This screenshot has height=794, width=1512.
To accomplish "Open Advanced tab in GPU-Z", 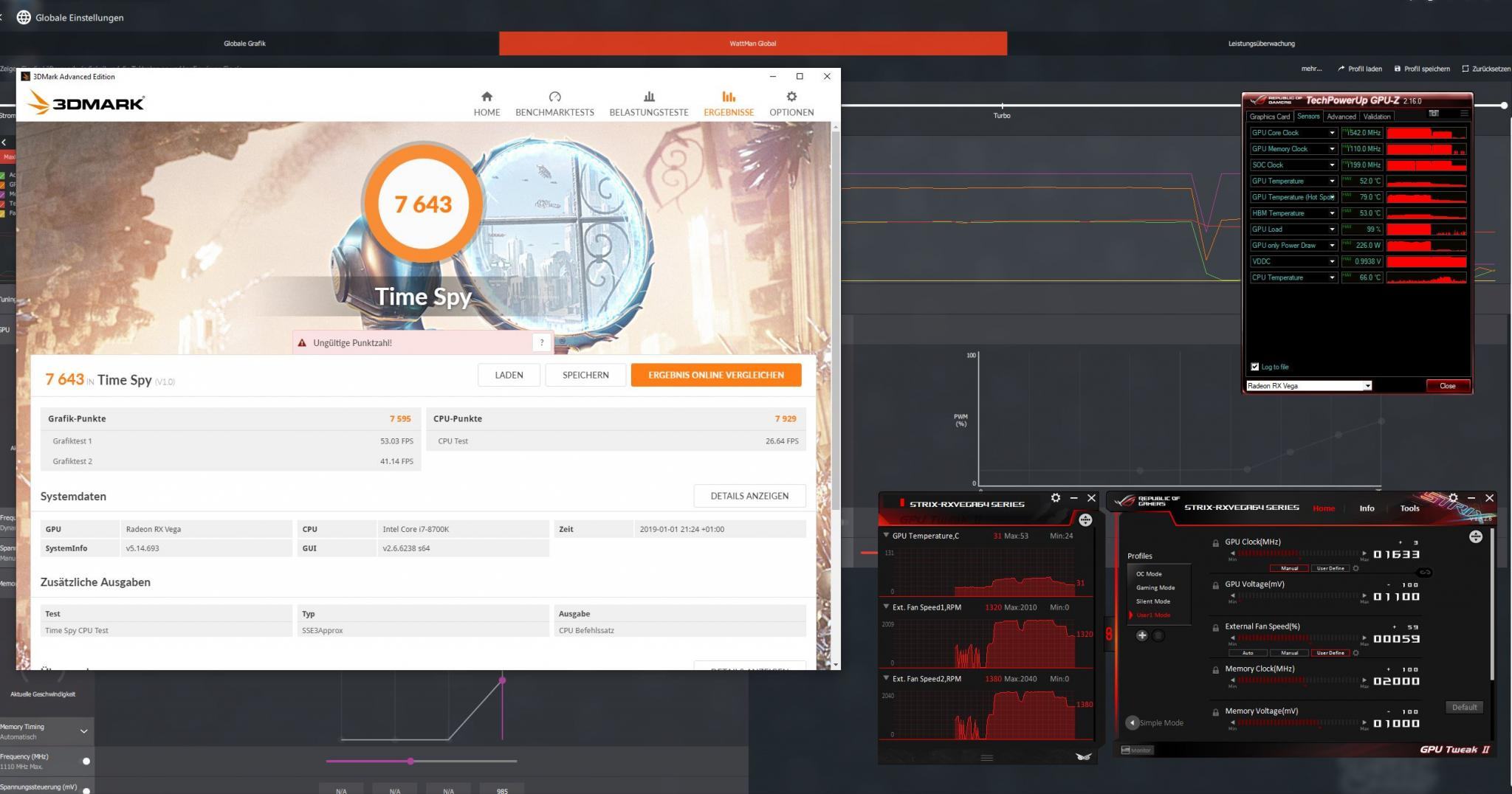I will [1341, 117].
